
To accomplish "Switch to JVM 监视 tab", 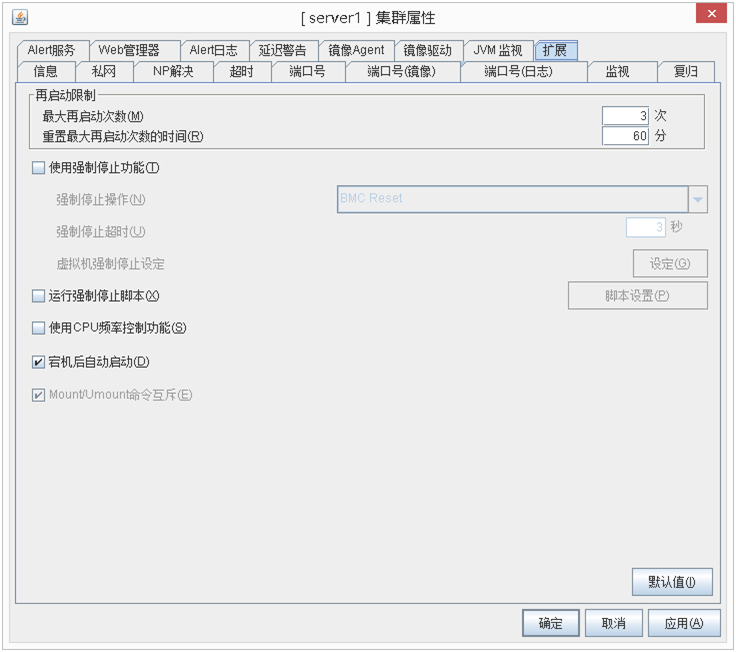I will [x=498, y=50].
